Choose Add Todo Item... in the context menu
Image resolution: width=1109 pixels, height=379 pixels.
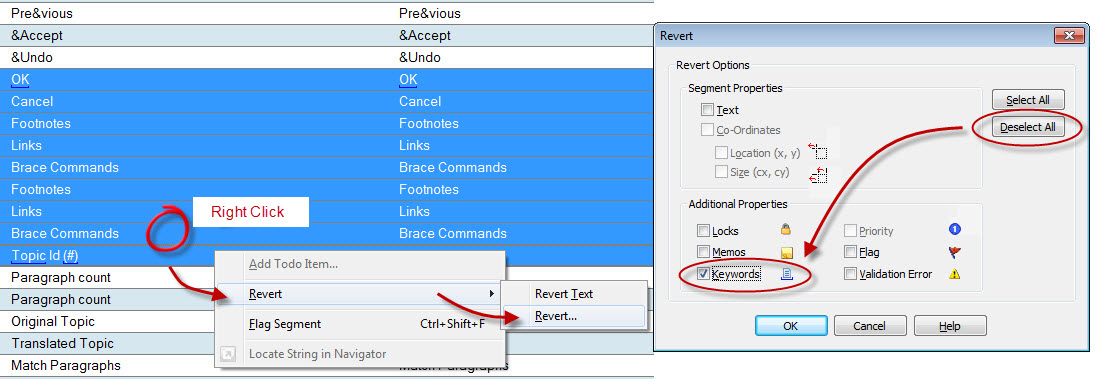click(360, 264)
